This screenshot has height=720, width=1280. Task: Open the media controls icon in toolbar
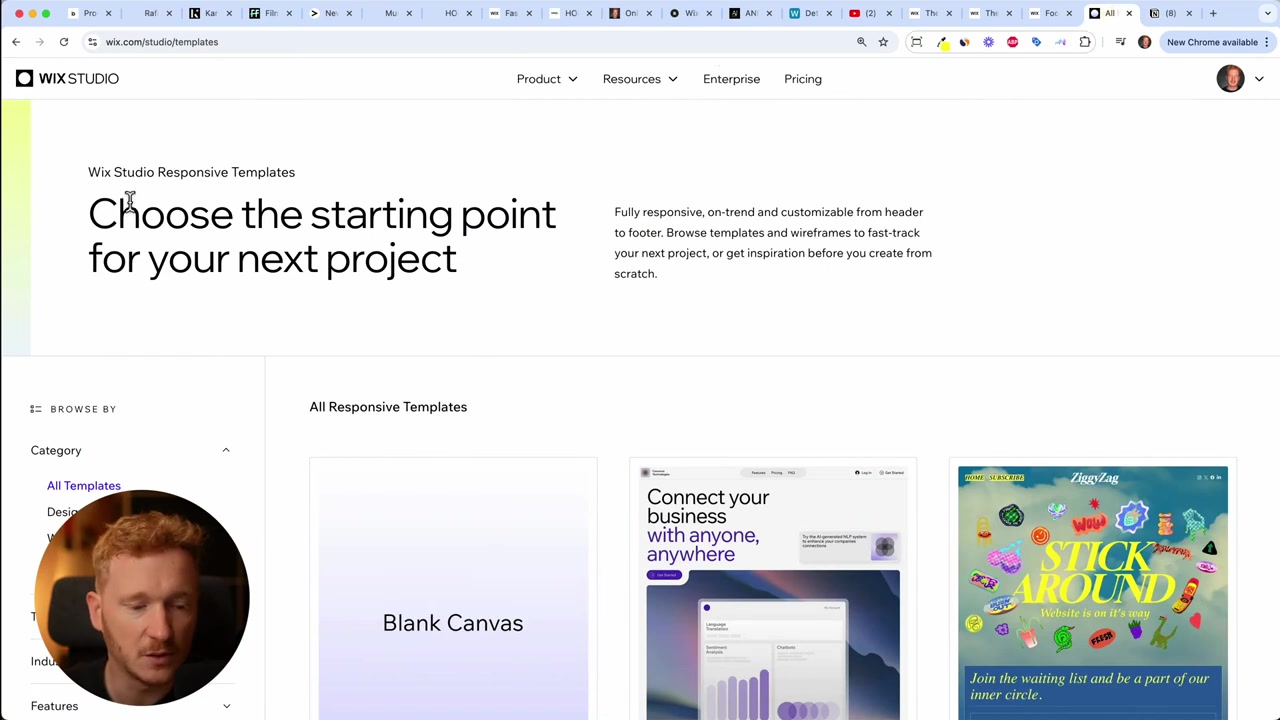(x=1120, y=42)
